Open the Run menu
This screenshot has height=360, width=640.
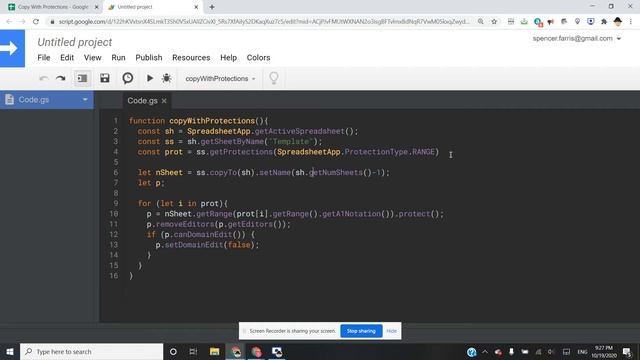(118, 58)
